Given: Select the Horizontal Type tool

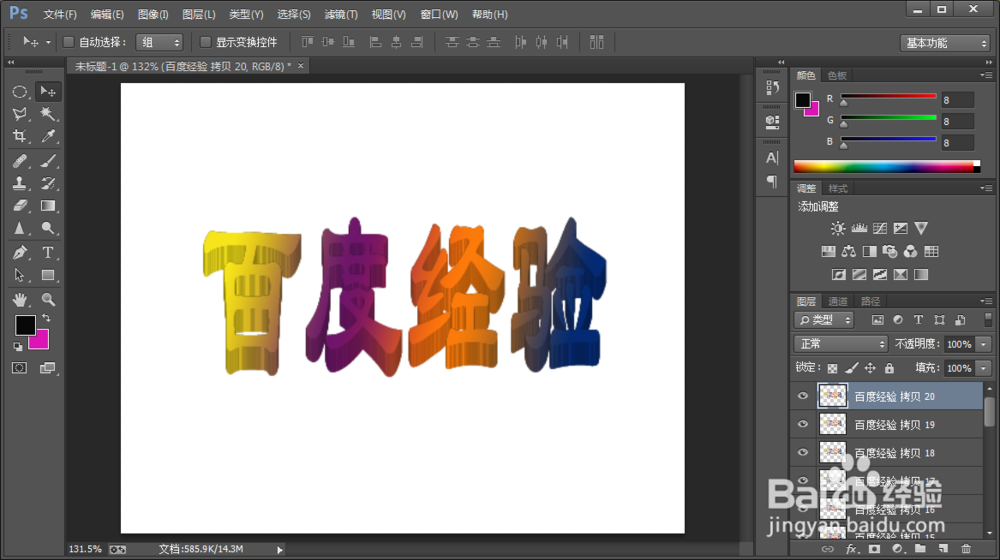Looking at the screenshot, I should pos(48,253).
